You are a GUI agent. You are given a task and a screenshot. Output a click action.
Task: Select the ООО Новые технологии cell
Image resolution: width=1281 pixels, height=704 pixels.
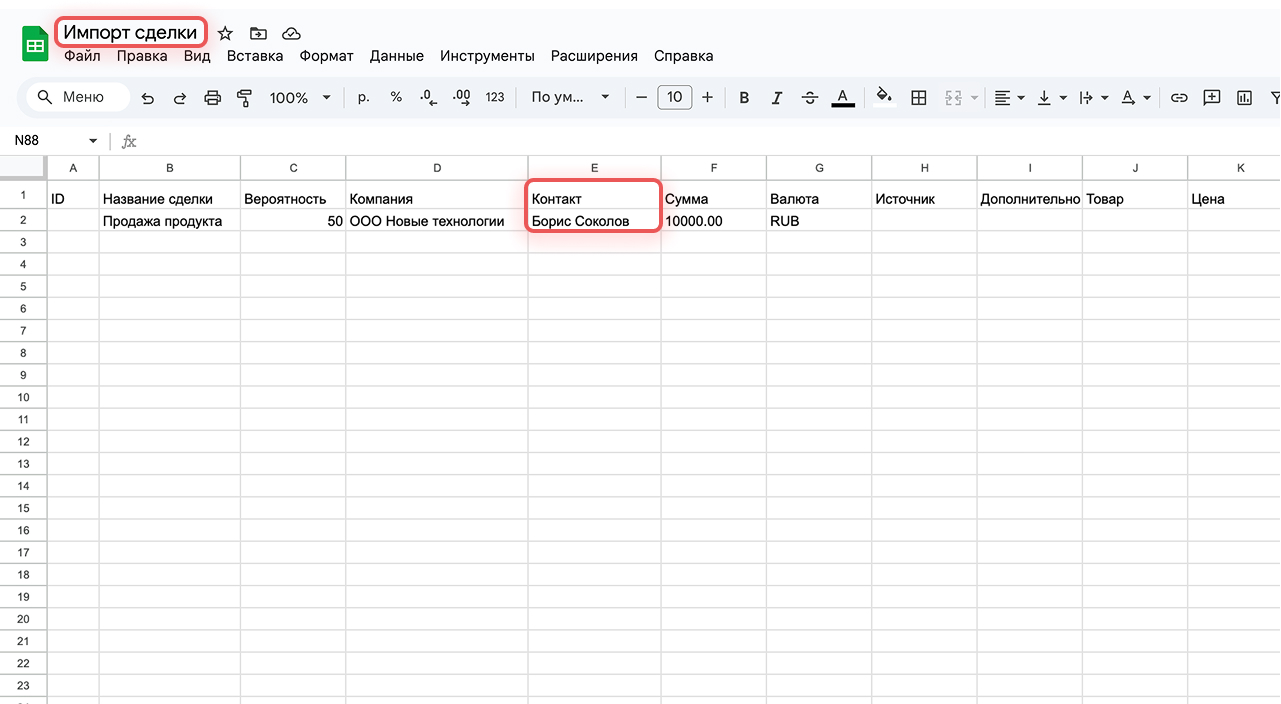point(437,220)
